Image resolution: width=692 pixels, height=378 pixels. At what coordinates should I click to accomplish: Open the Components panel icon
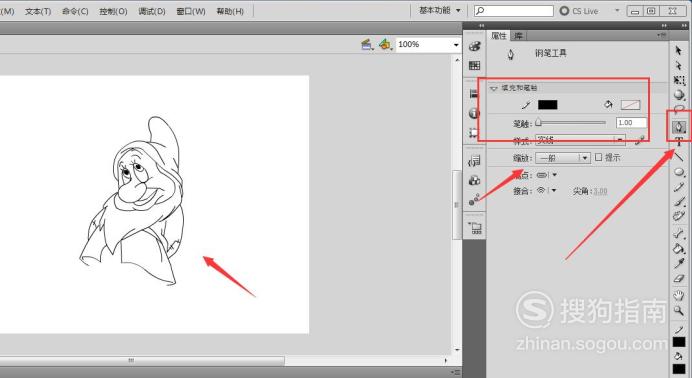474,180
